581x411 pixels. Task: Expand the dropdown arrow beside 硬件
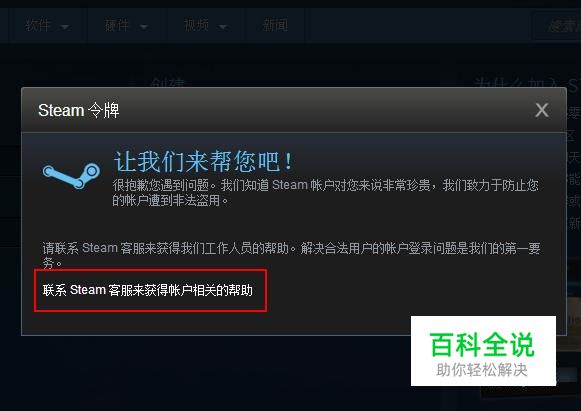(x=144, y=27)
